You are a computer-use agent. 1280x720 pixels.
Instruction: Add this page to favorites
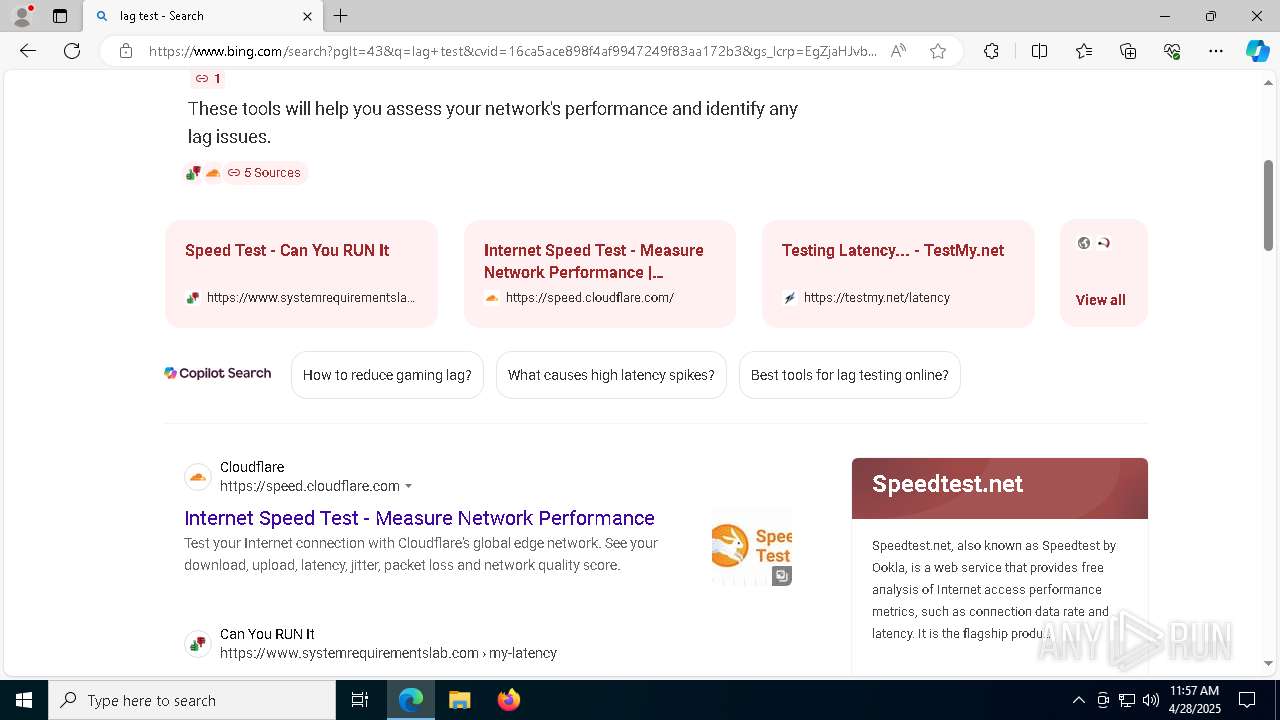point(938,51)
